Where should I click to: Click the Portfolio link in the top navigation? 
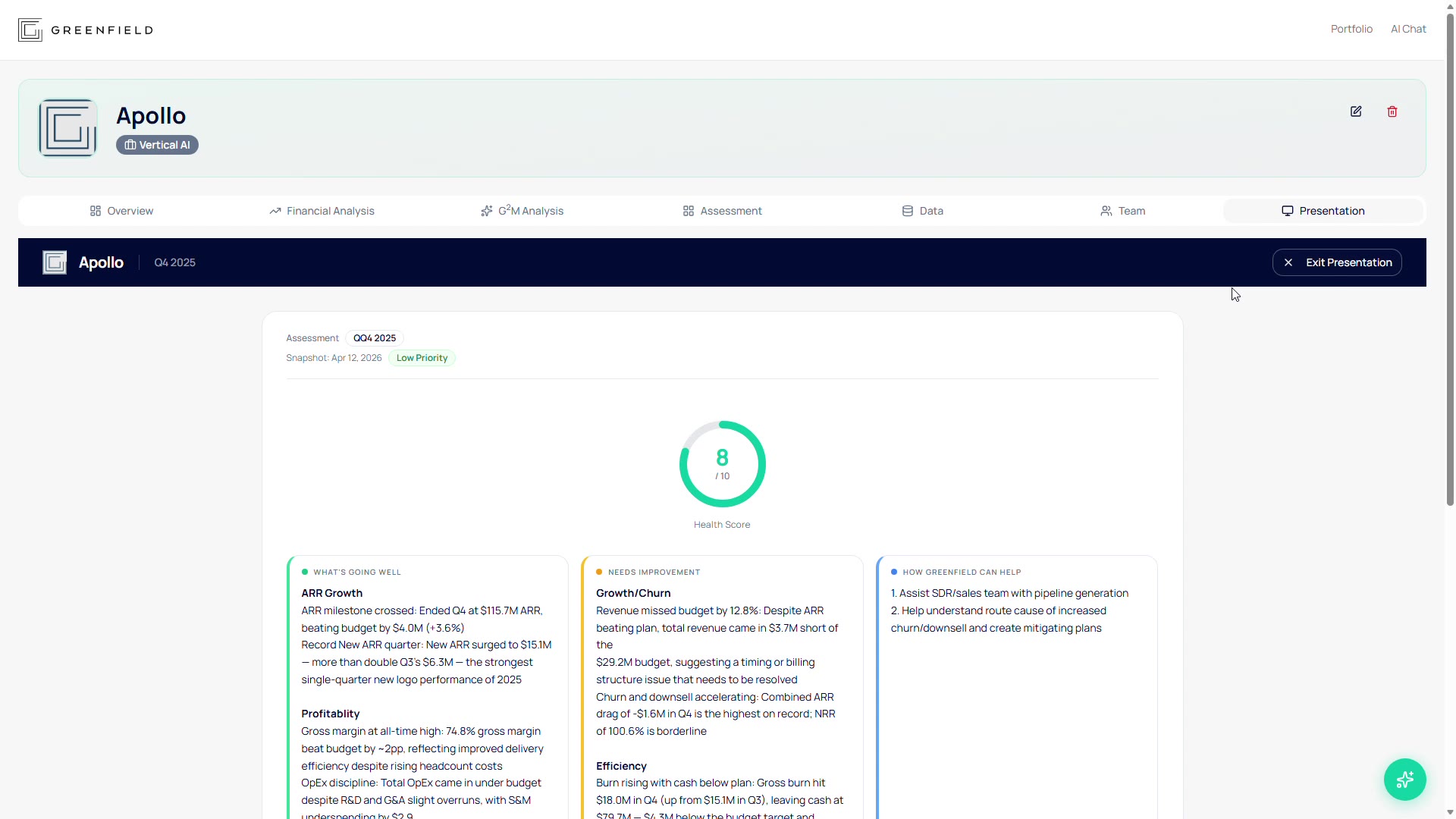[1351, 29]
